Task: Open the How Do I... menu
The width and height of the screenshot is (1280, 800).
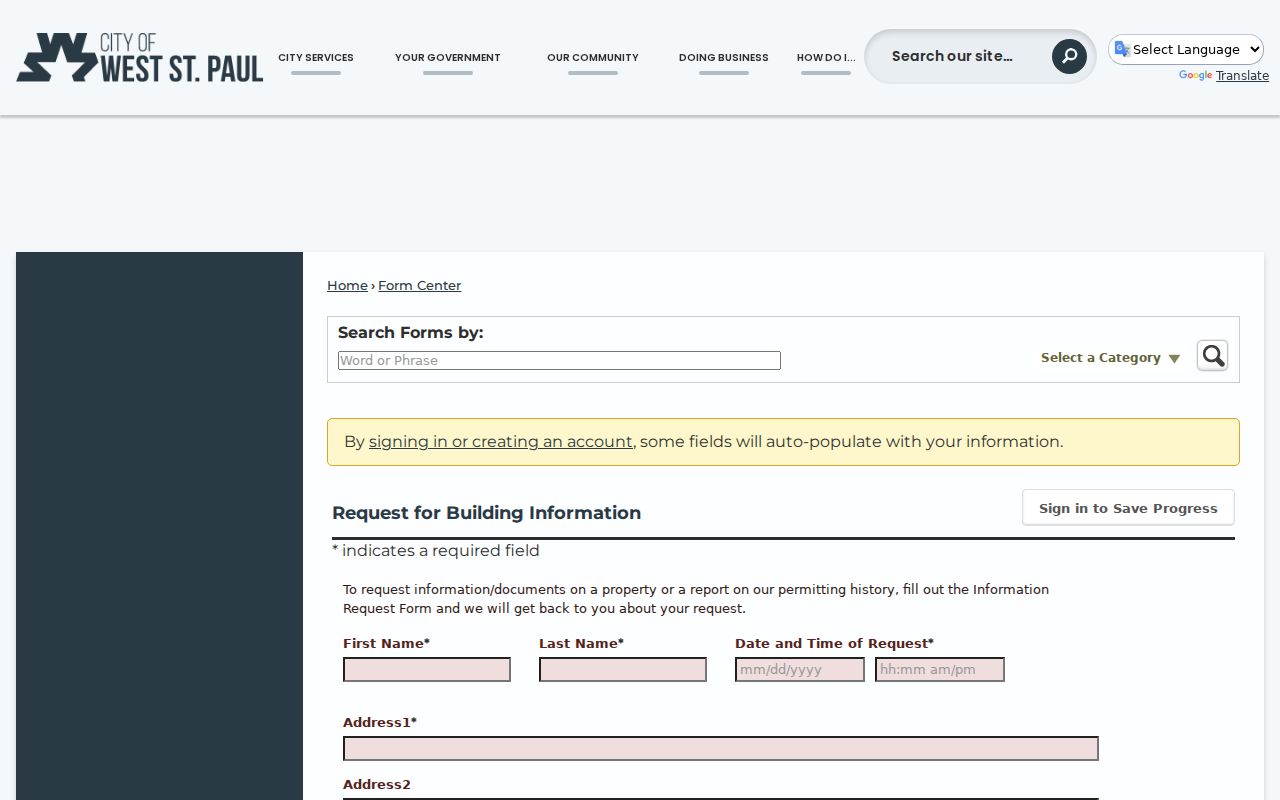Action: [826, 58]
